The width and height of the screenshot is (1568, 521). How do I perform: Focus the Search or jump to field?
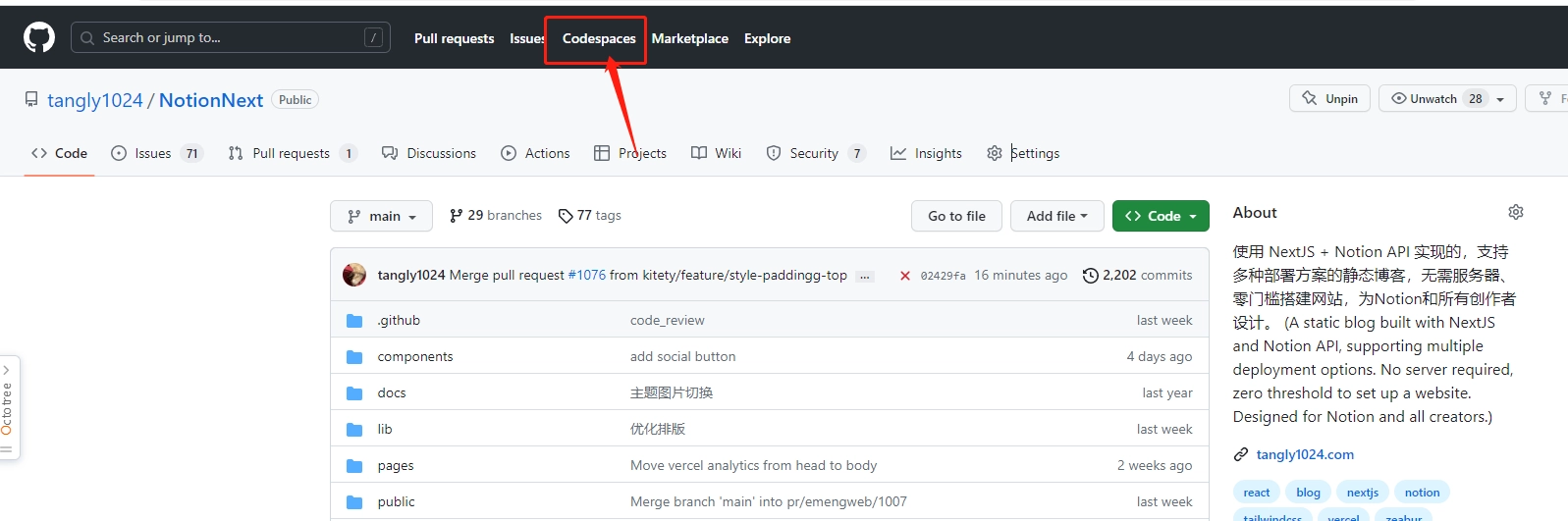click(231, 37)
